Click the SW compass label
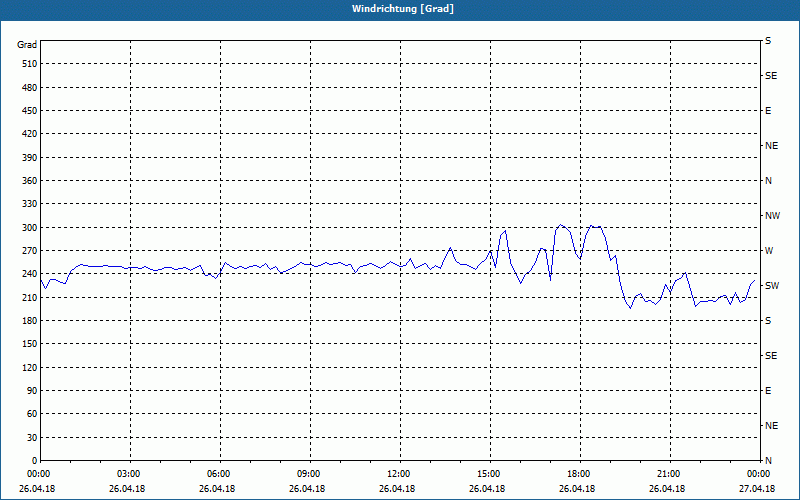 tap(772, 286)
